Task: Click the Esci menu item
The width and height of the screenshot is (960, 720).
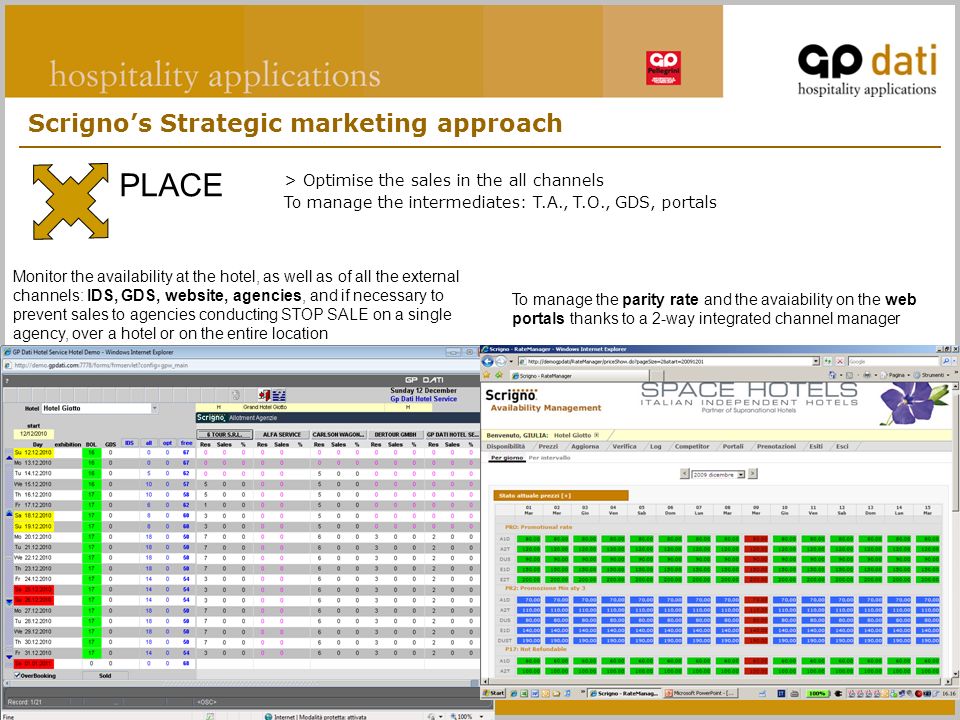Action: [842, 446]
